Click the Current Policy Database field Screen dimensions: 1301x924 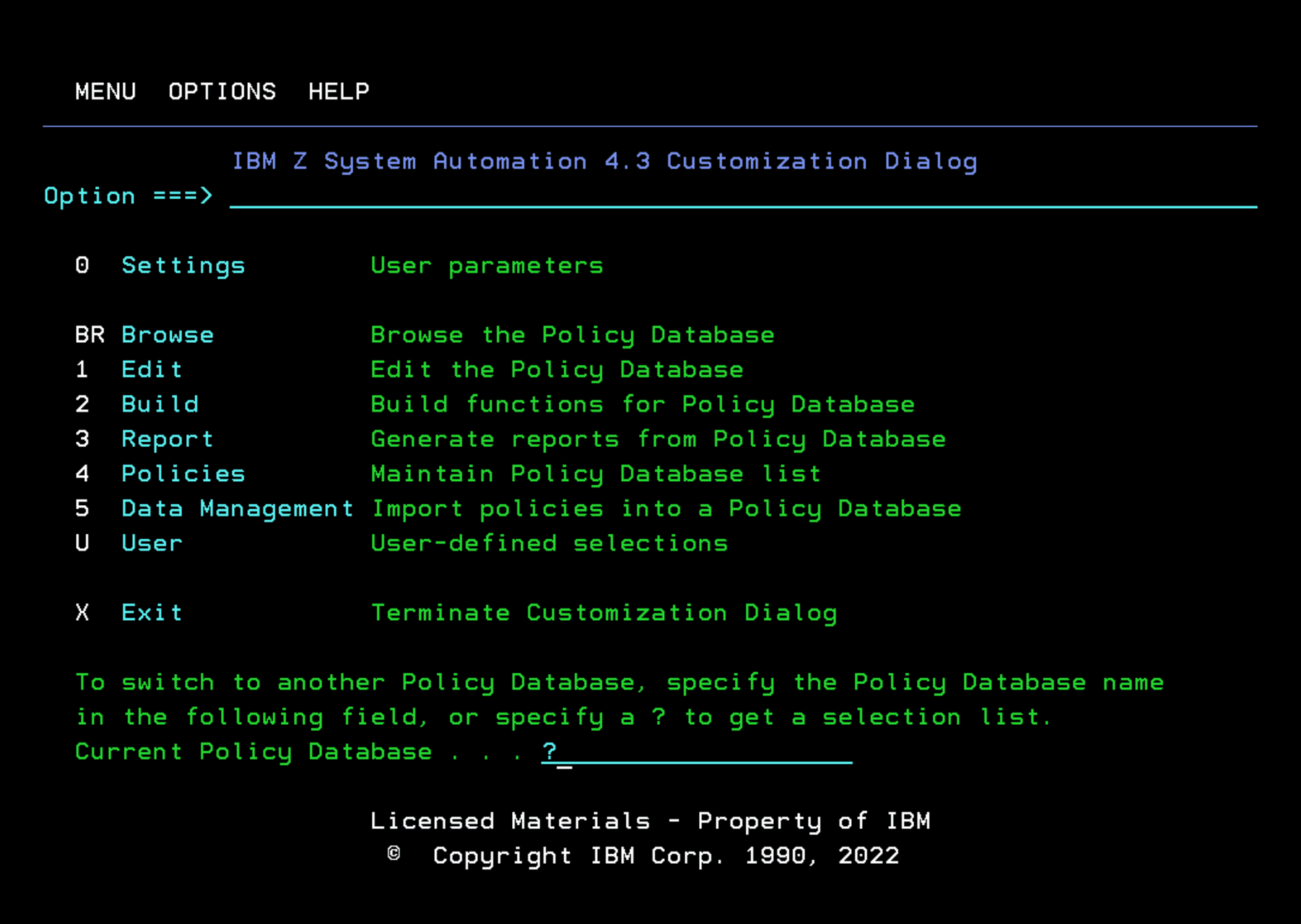point(698,752)
